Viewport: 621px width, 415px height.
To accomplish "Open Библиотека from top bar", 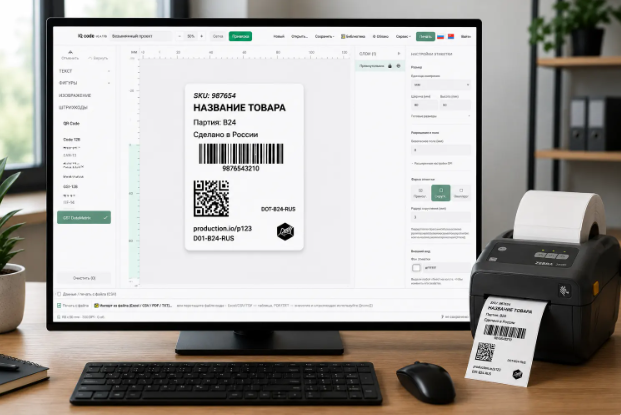I will (353, 36).
